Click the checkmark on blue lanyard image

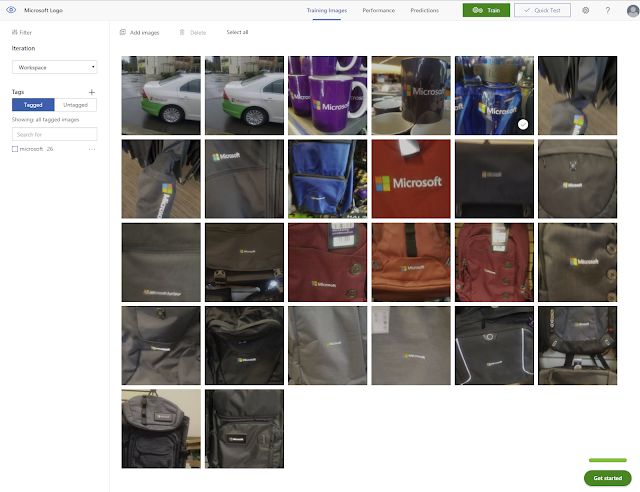point(523,124)
